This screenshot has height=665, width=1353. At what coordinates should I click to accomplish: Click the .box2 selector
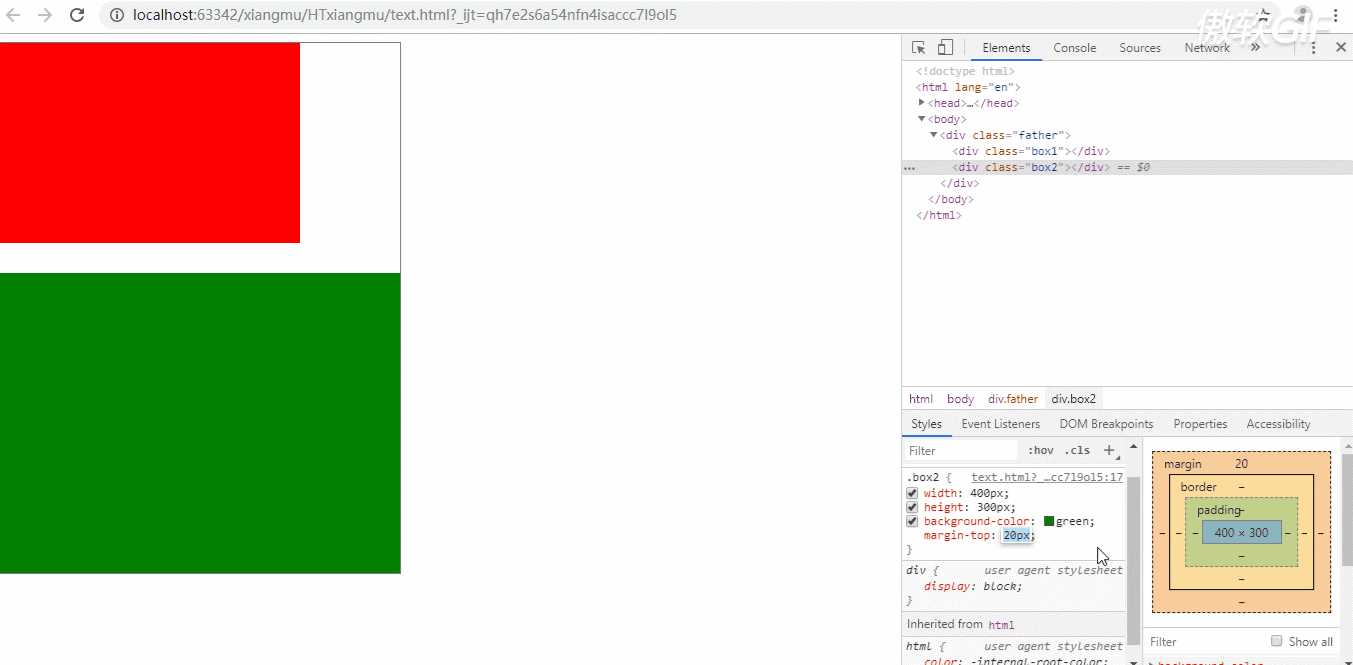click(923, 478)
